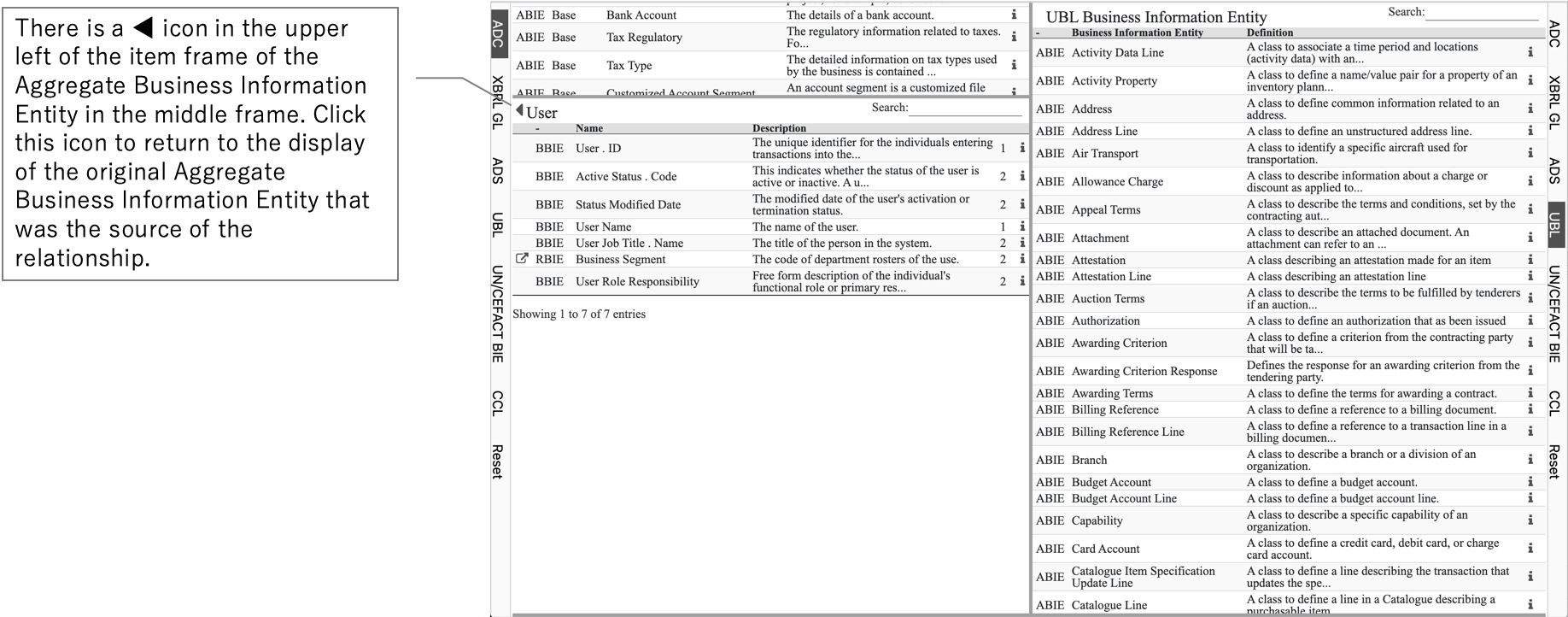This screenshot has width=1568, height=617.
Task: Open UN/CEFACT BIE tab beside the User frame
Action: (498, 314)
